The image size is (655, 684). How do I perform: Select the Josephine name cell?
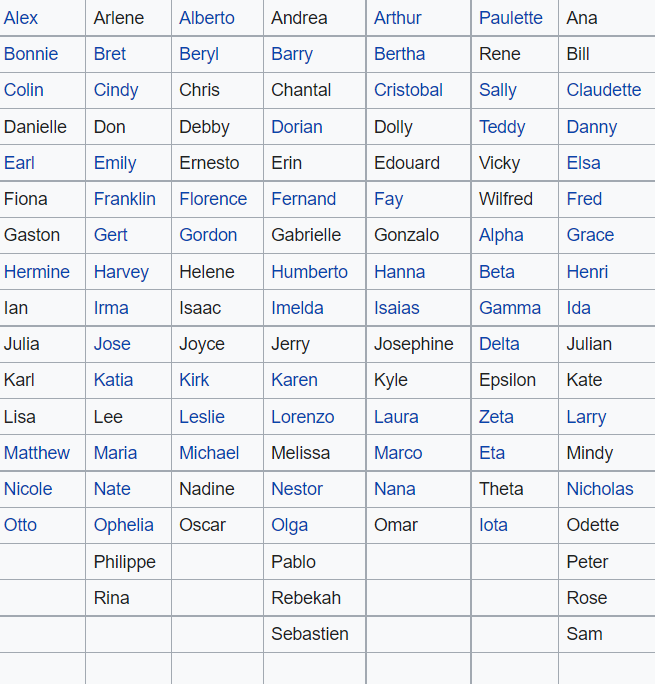coord(414,344)
